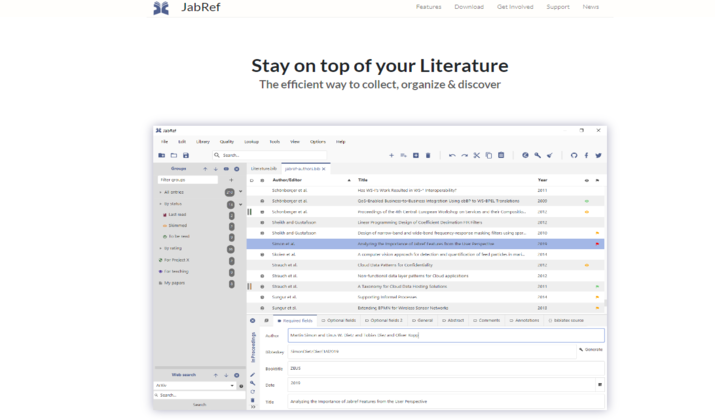This screenshot has height=420, width=715.
Task: Open the News page link
Action: [x=591, y=7]
